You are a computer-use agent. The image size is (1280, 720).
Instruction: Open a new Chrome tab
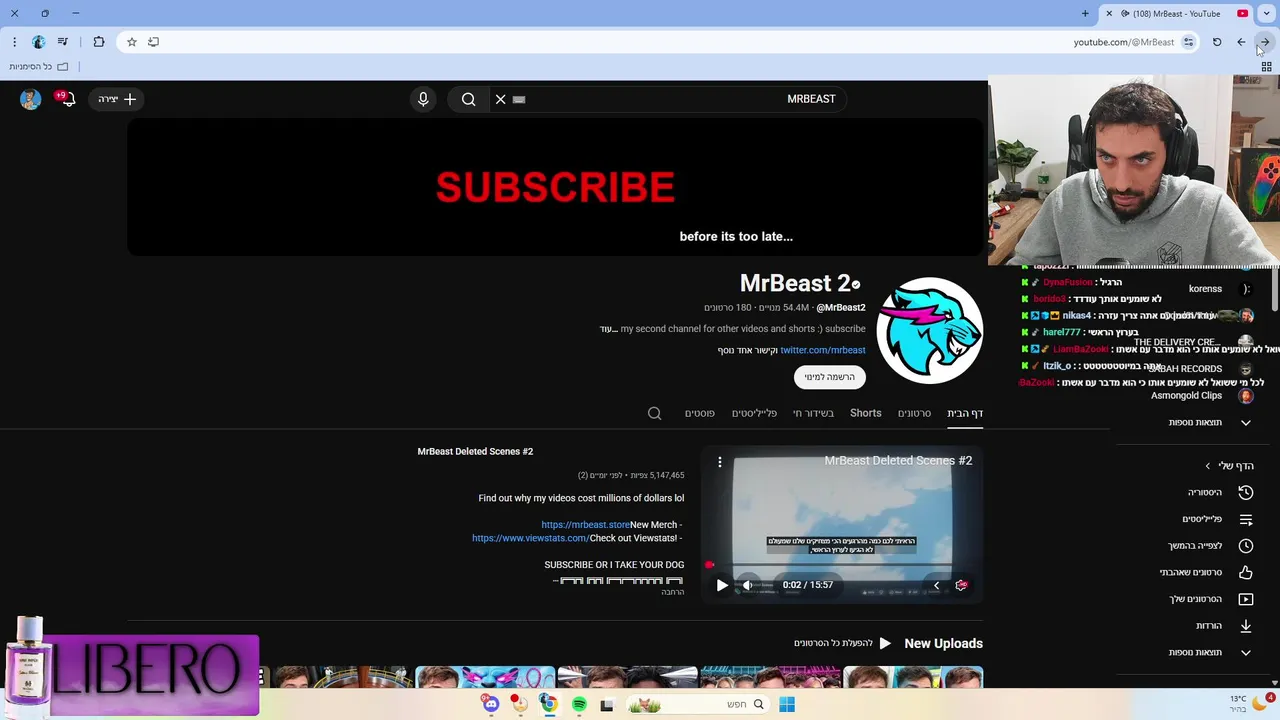[x=1085, y=13]
